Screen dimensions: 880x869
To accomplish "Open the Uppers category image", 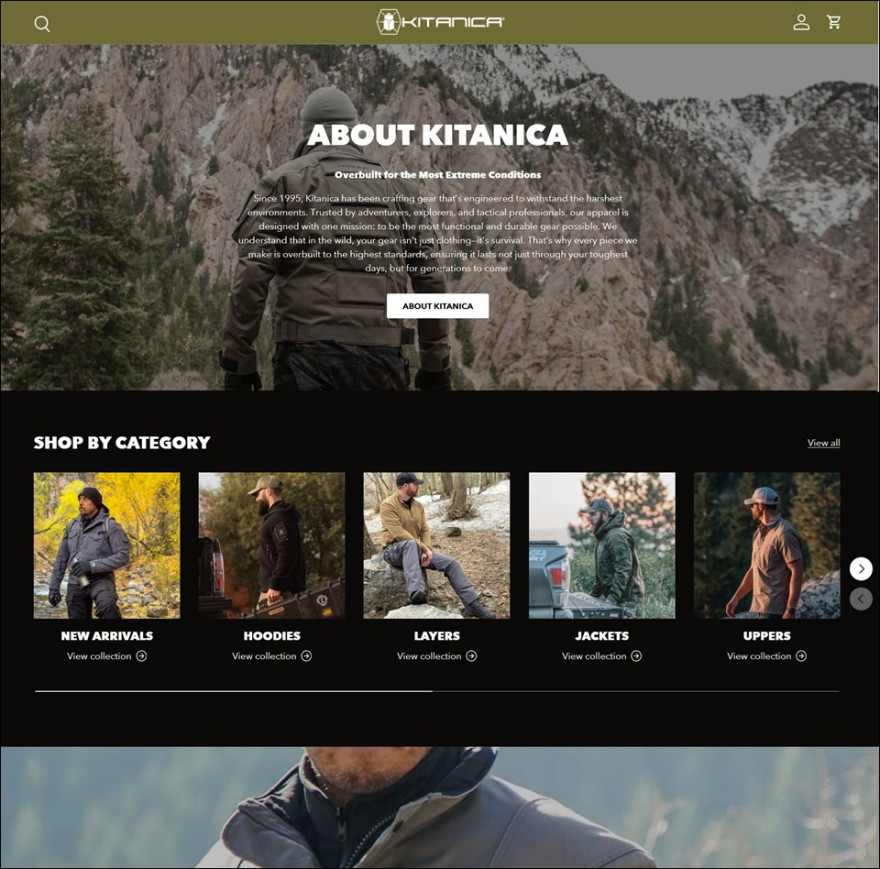I will coord(767,545).
